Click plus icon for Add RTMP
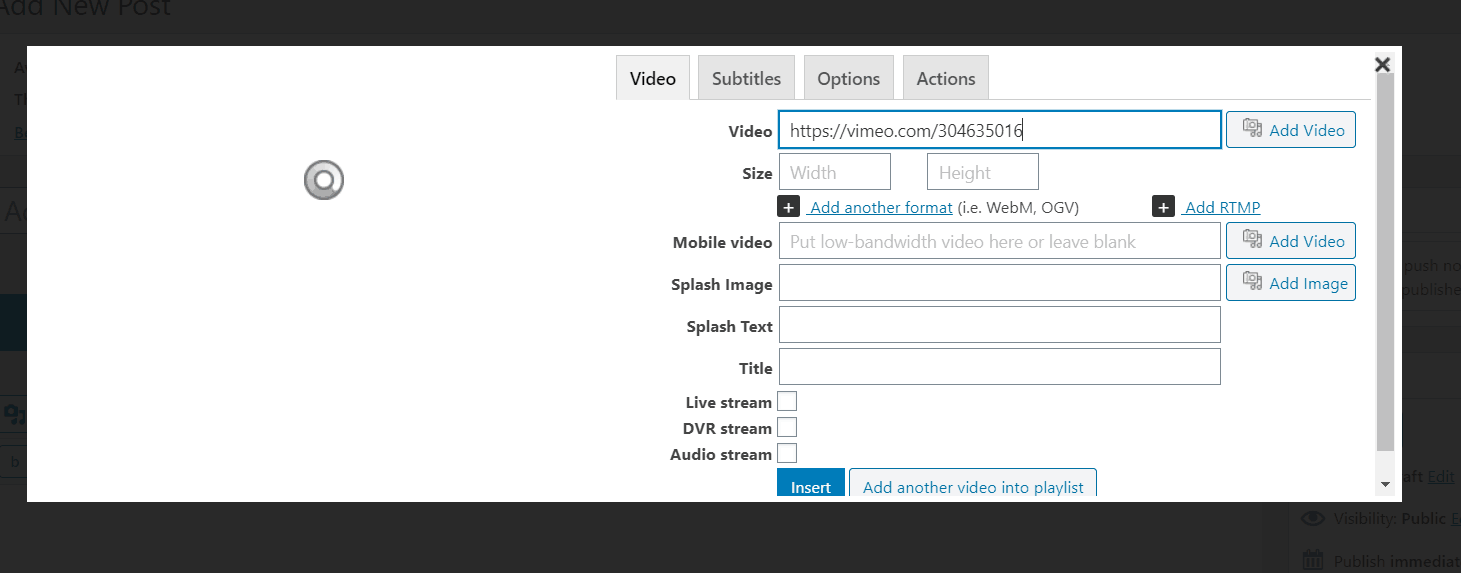 [1163, 207]
